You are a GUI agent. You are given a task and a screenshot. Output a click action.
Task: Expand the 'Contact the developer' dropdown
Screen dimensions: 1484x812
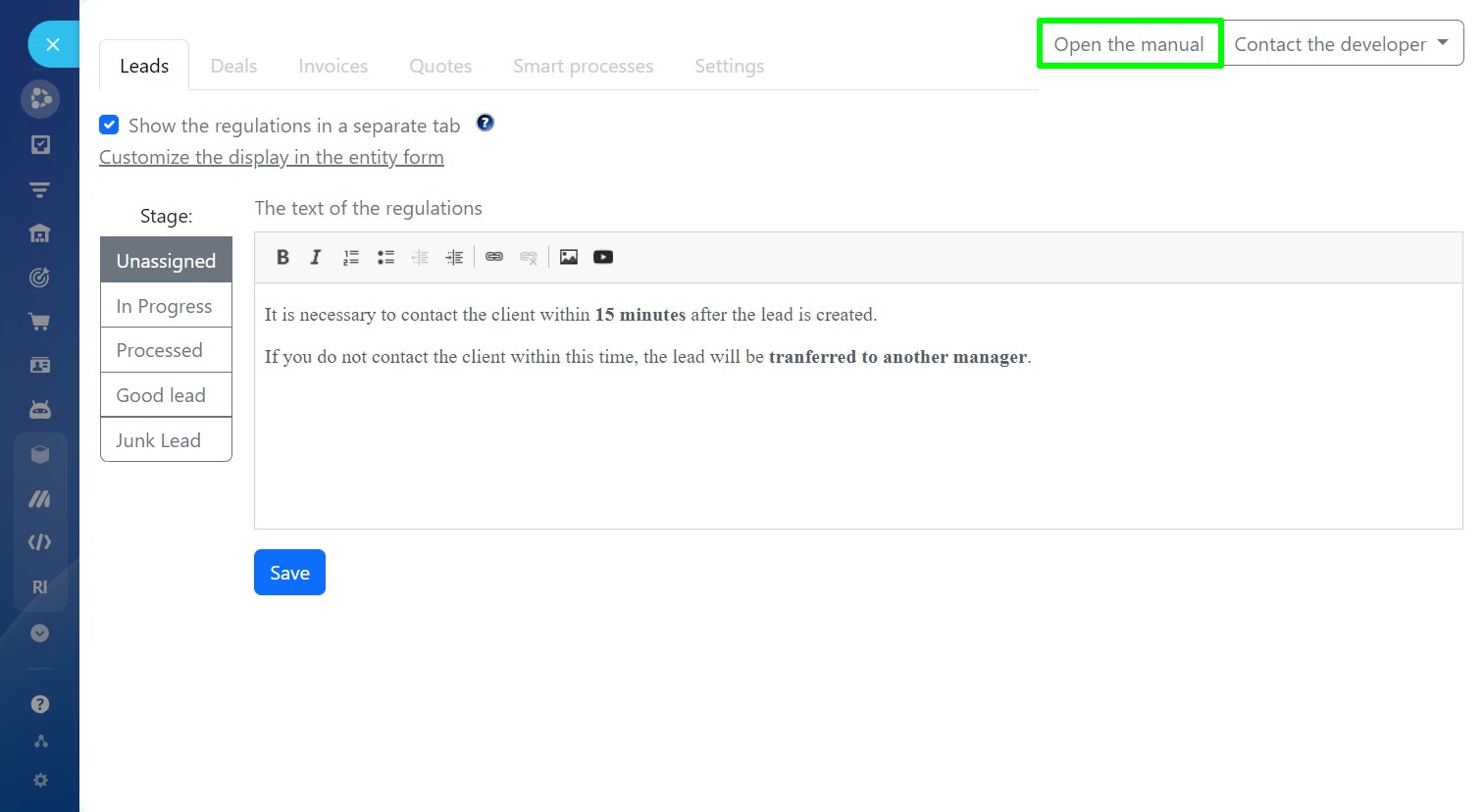tap(1343, 44)
